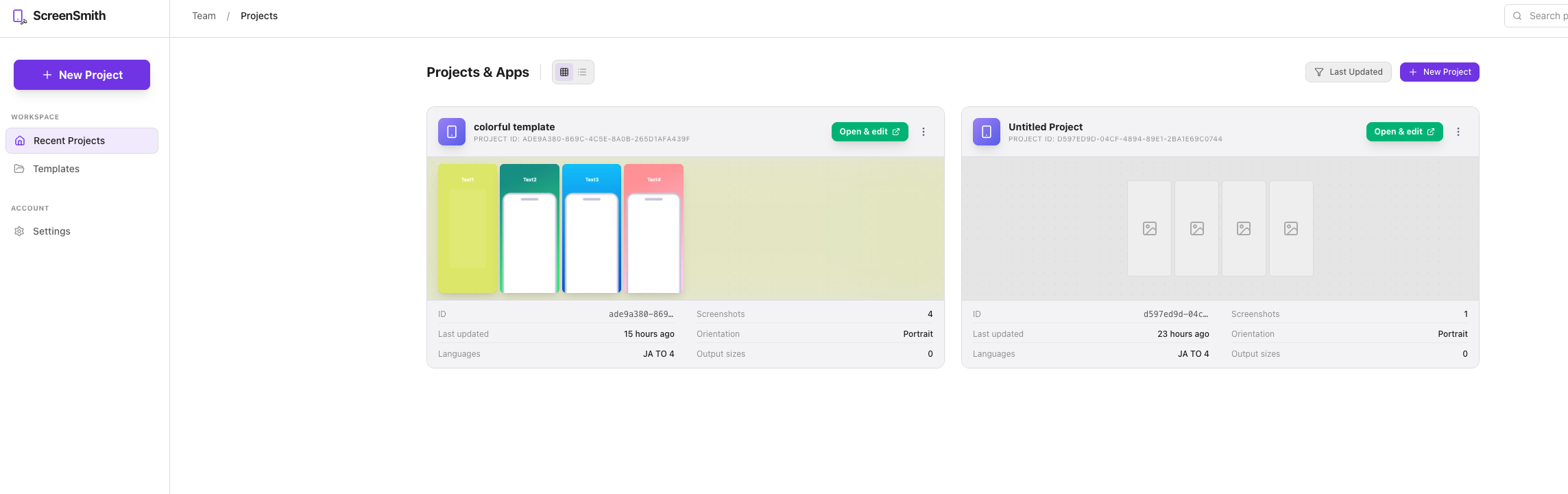Open Settings from the account section
Screen dimensions: 1568x494
point(51,231)
